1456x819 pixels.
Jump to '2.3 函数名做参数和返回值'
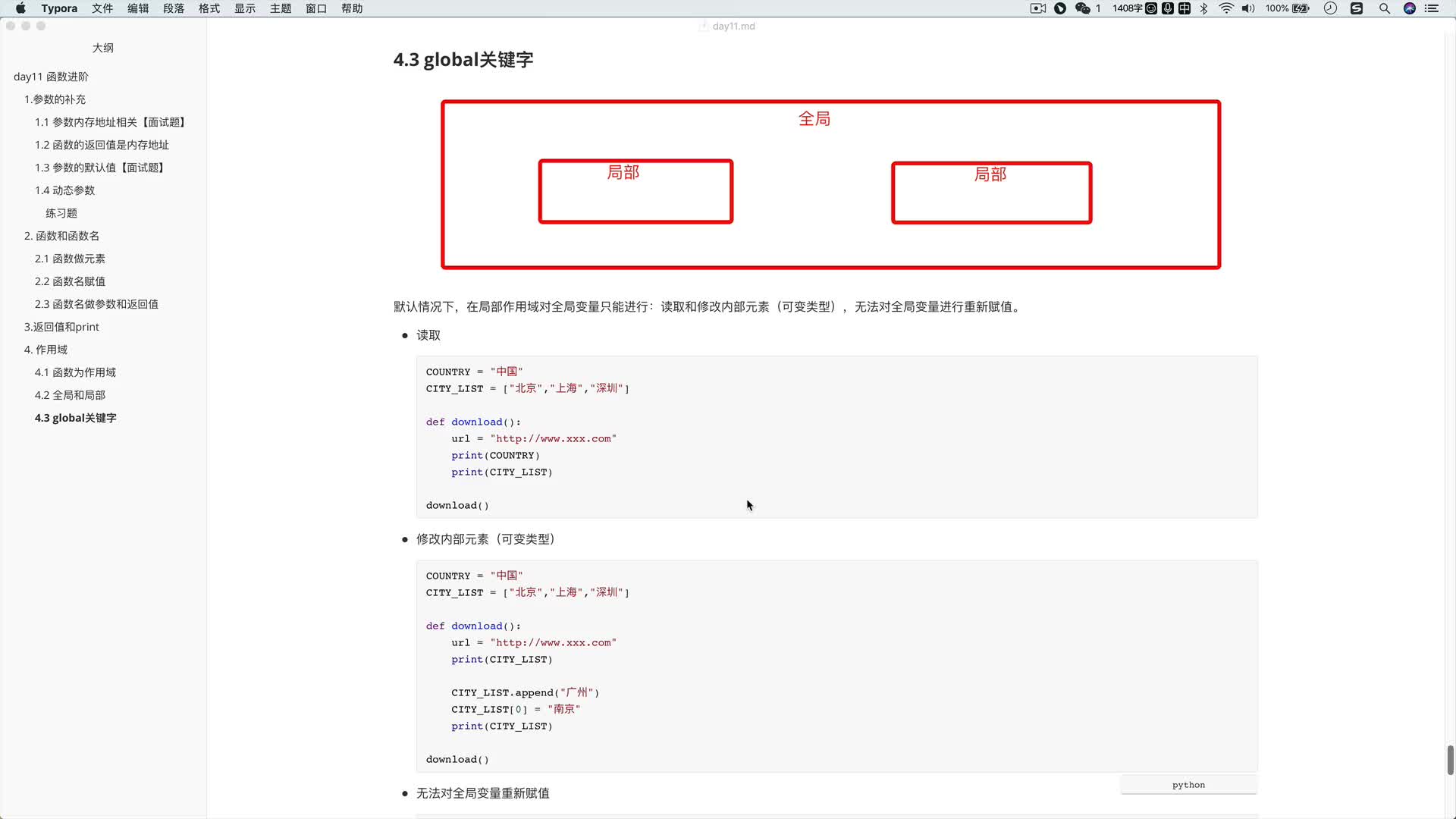point(96,304)
